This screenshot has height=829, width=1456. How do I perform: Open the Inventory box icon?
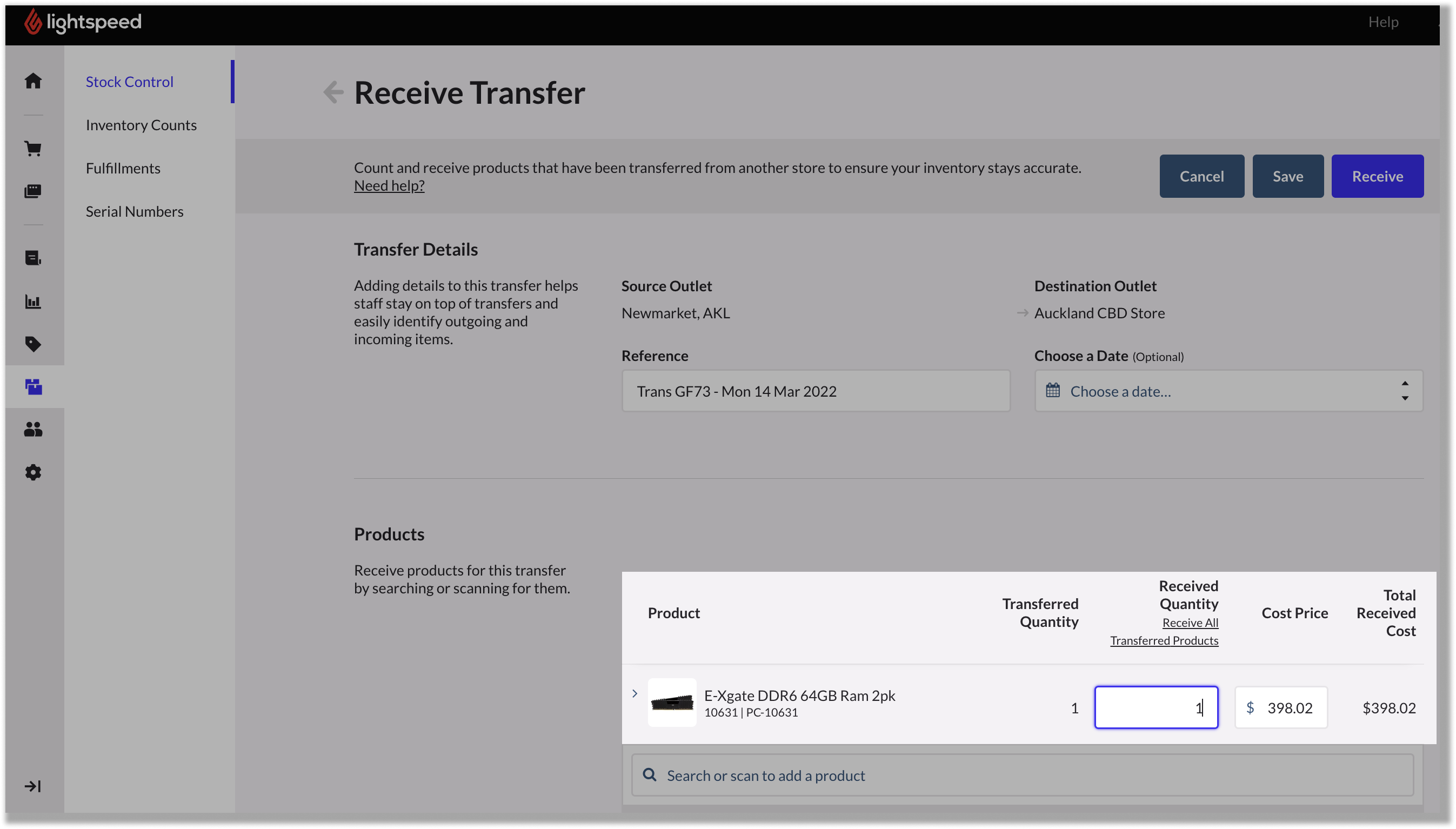point(33,386)
